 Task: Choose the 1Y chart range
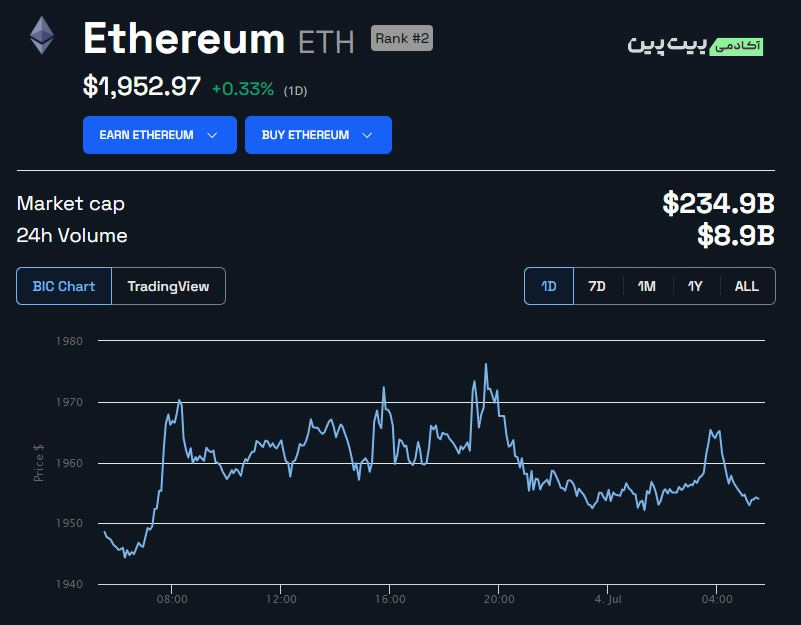695,286
